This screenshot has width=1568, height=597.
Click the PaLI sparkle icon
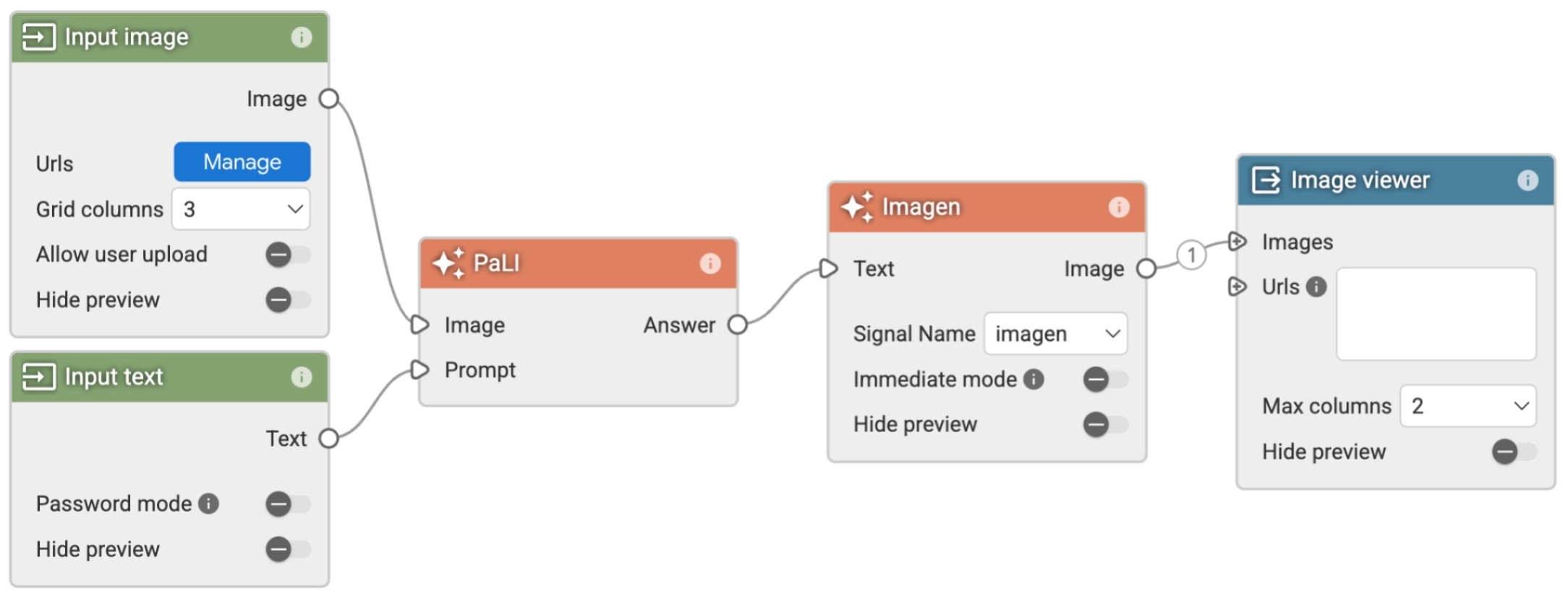448,263
